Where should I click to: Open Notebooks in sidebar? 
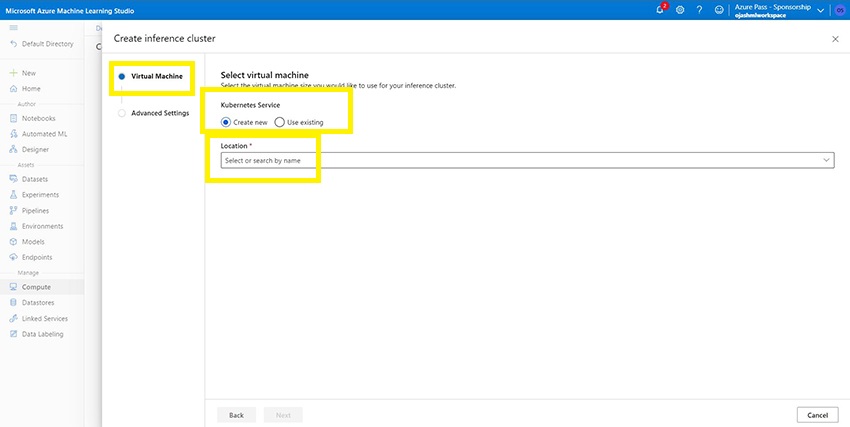tap(33, 118)
